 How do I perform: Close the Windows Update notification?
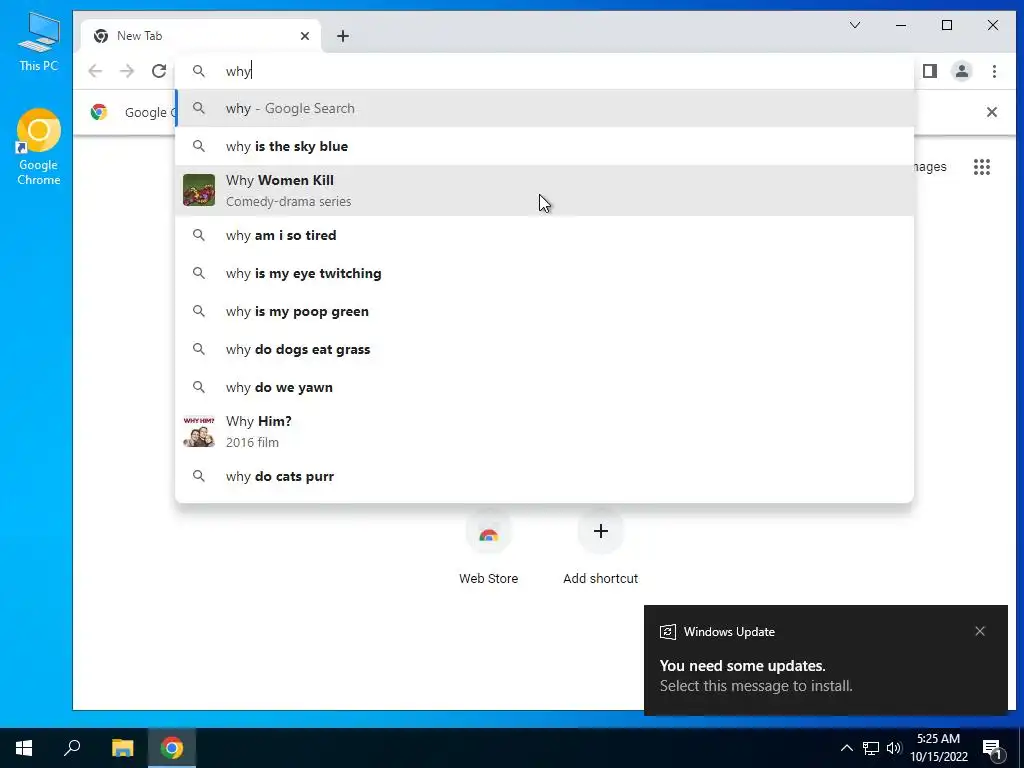tap(980, 631)
